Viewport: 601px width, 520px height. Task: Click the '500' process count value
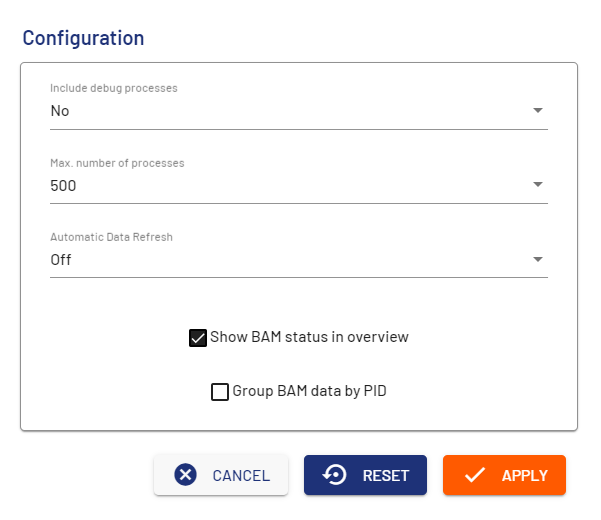(x=64, y=186)
